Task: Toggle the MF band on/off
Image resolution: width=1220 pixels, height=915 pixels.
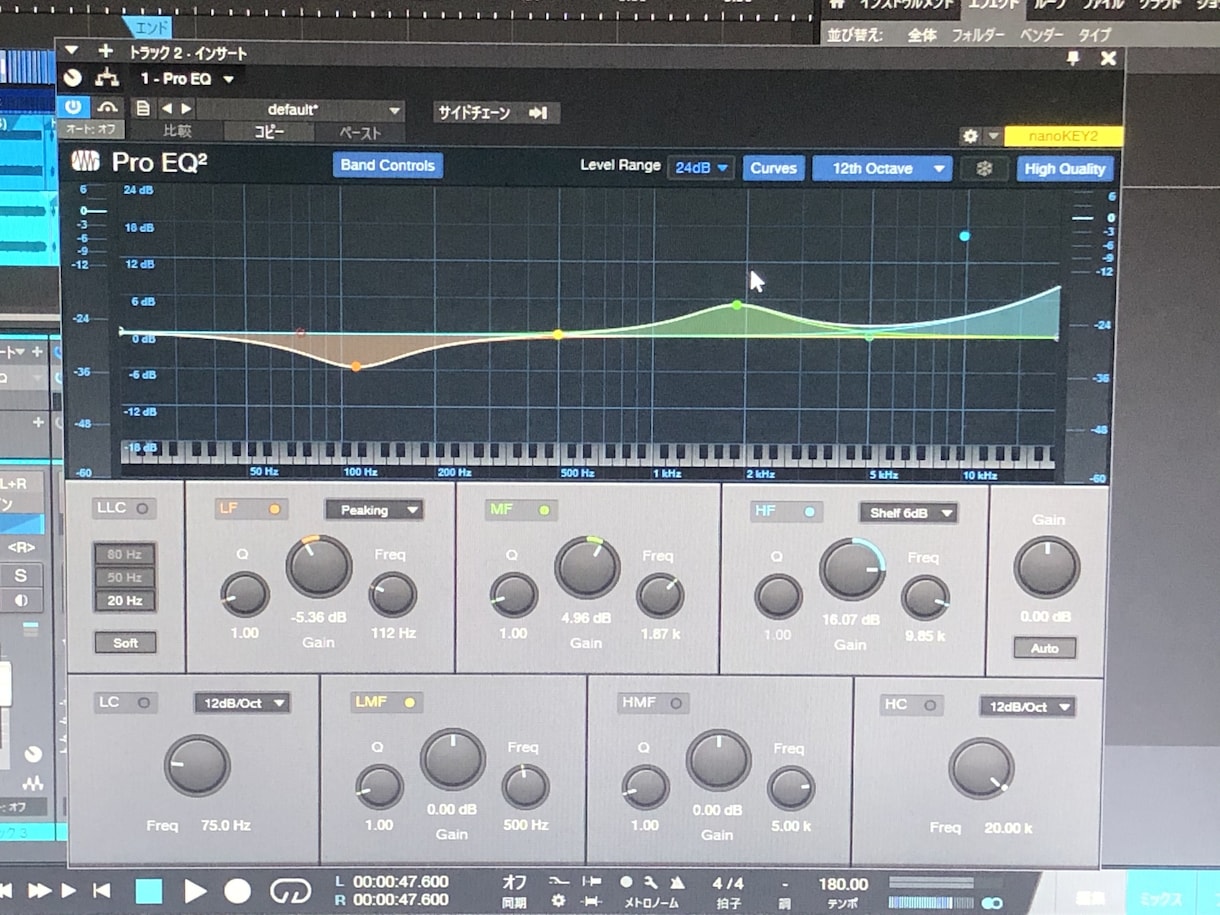Action: (x=544, y=510)
